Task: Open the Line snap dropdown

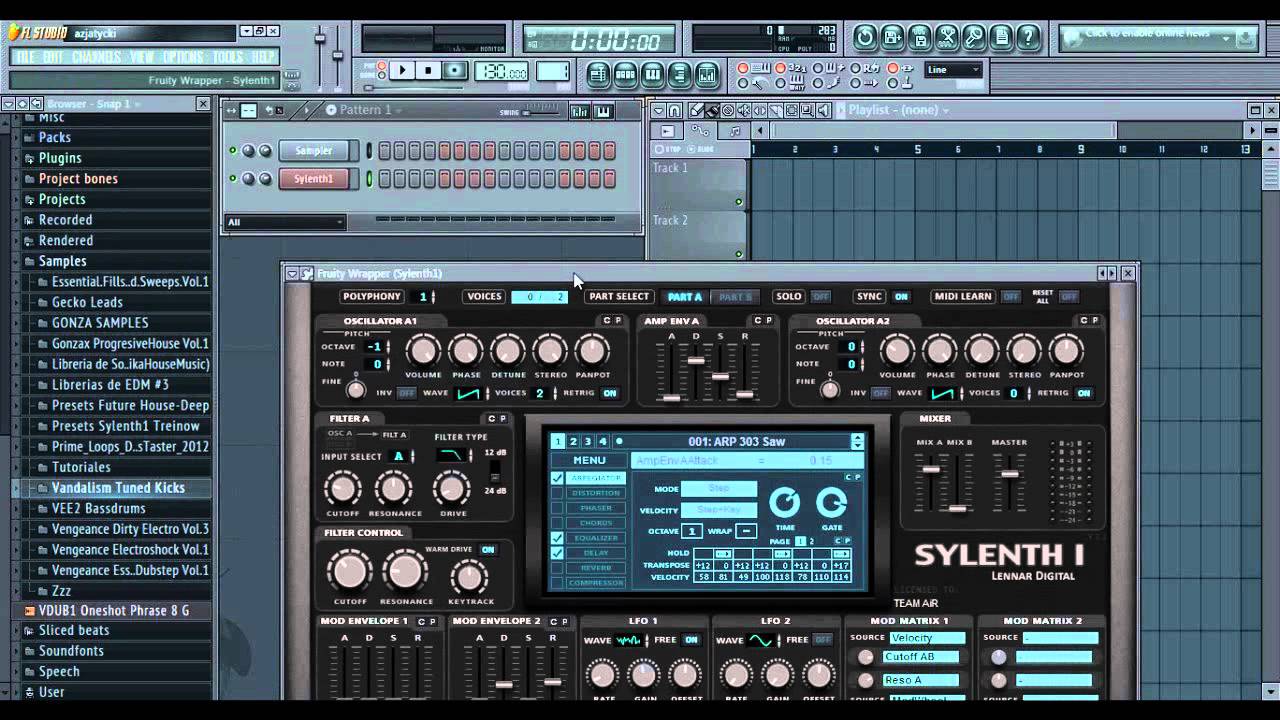Action: point(953,70)
